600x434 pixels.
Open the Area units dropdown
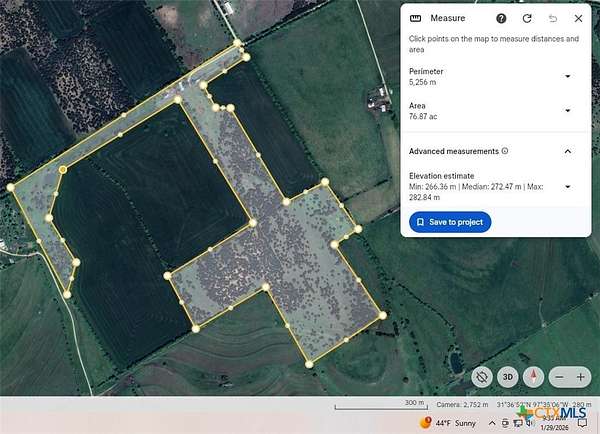tap(568, 111)
